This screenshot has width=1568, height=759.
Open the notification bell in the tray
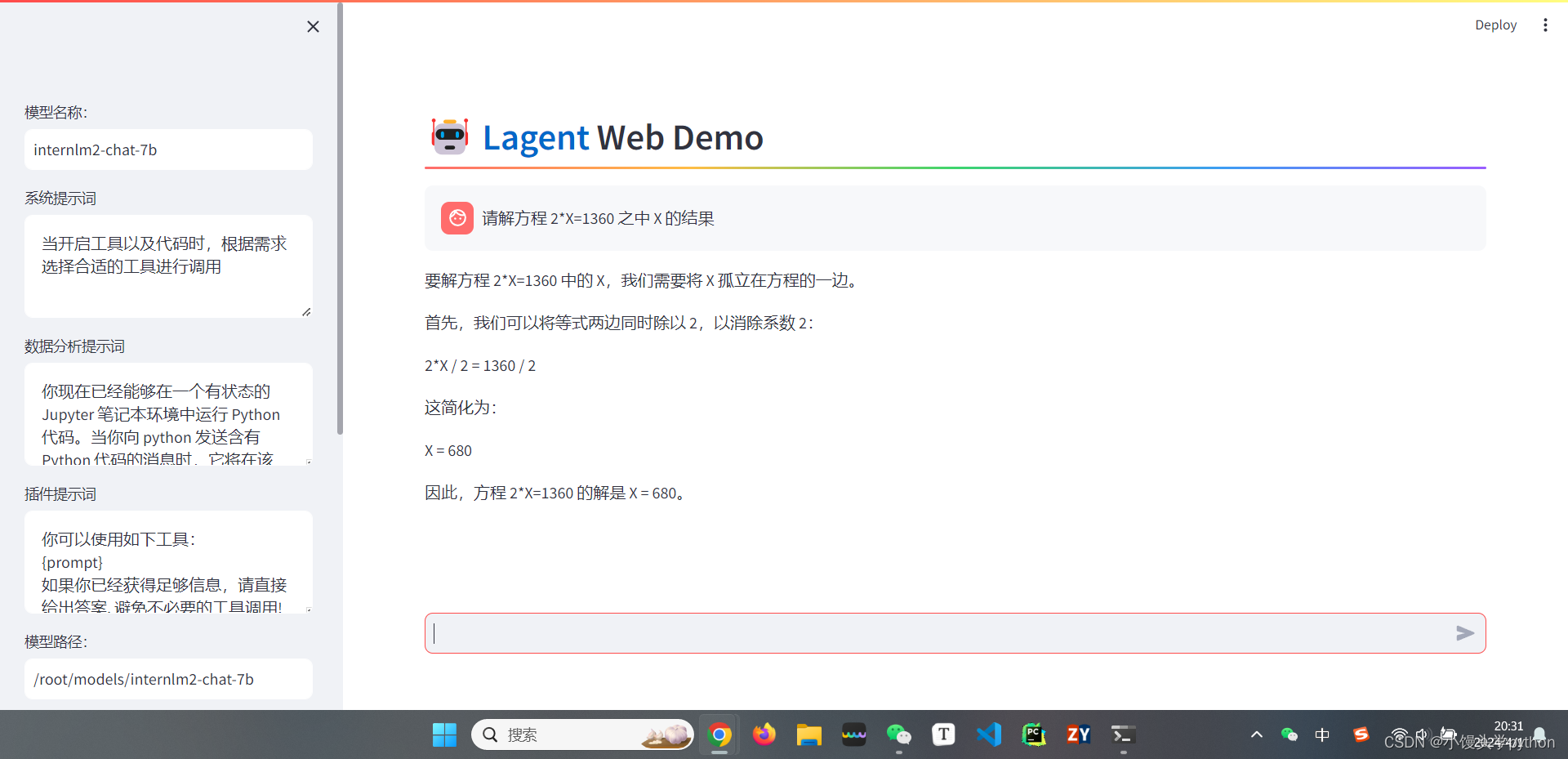[1539, 734]
